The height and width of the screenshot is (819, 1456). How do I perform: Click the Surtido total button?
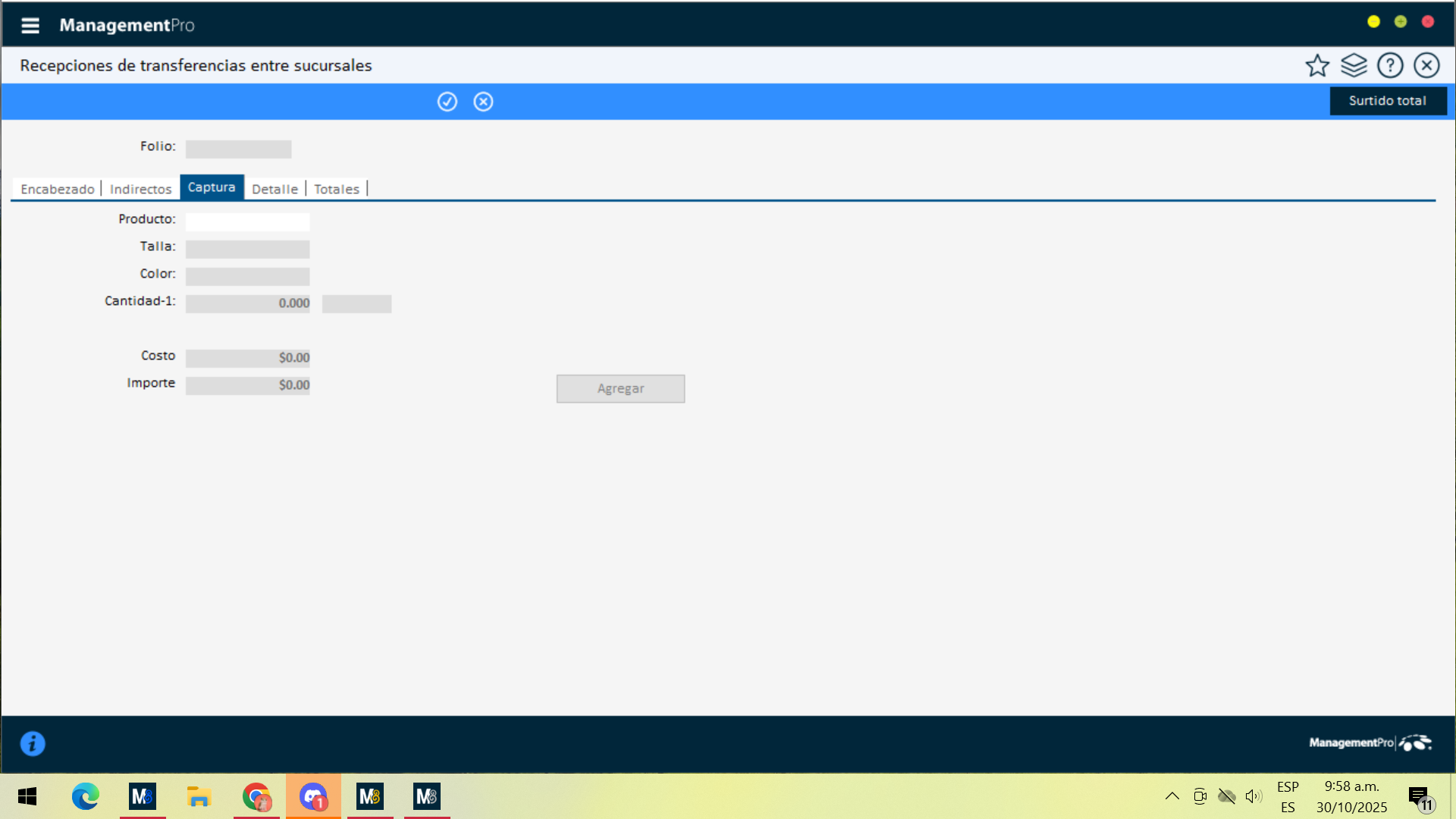click(1387, 101)
